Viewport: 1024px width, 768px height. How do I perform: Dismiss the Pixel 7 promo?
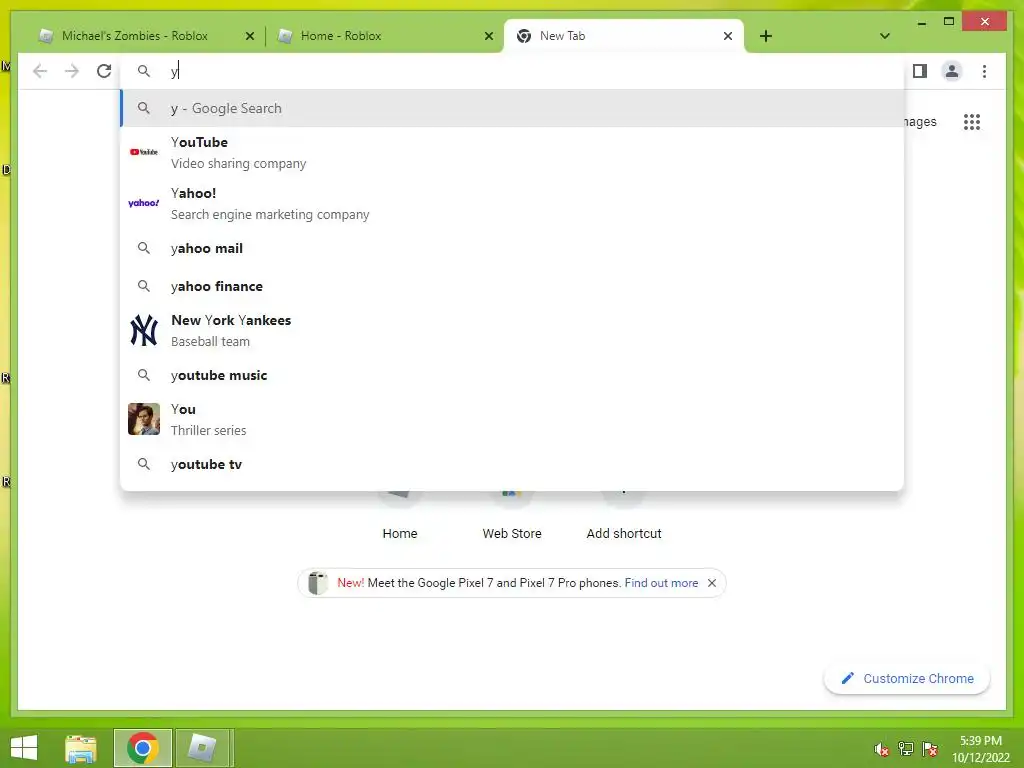tap(712, 583)
